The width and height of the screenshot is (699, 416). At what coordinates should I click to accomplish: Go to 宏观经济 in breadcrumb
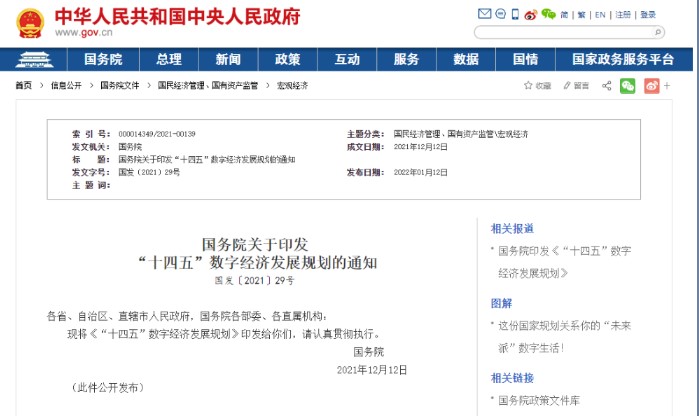(292, 85)
